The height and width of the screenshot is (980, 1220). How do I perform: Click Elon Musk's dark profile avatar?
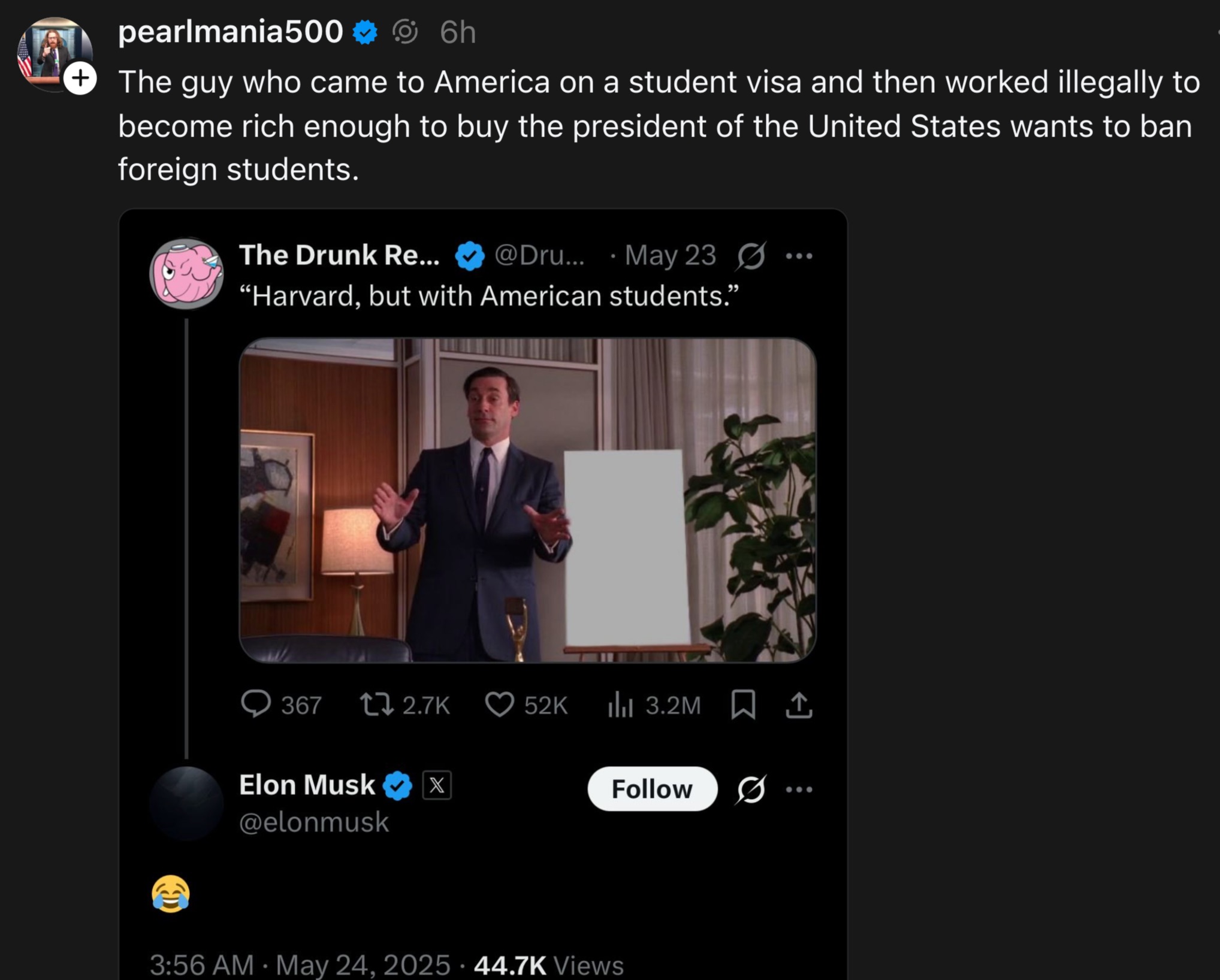pyautogui.click(x=186, y=803)
